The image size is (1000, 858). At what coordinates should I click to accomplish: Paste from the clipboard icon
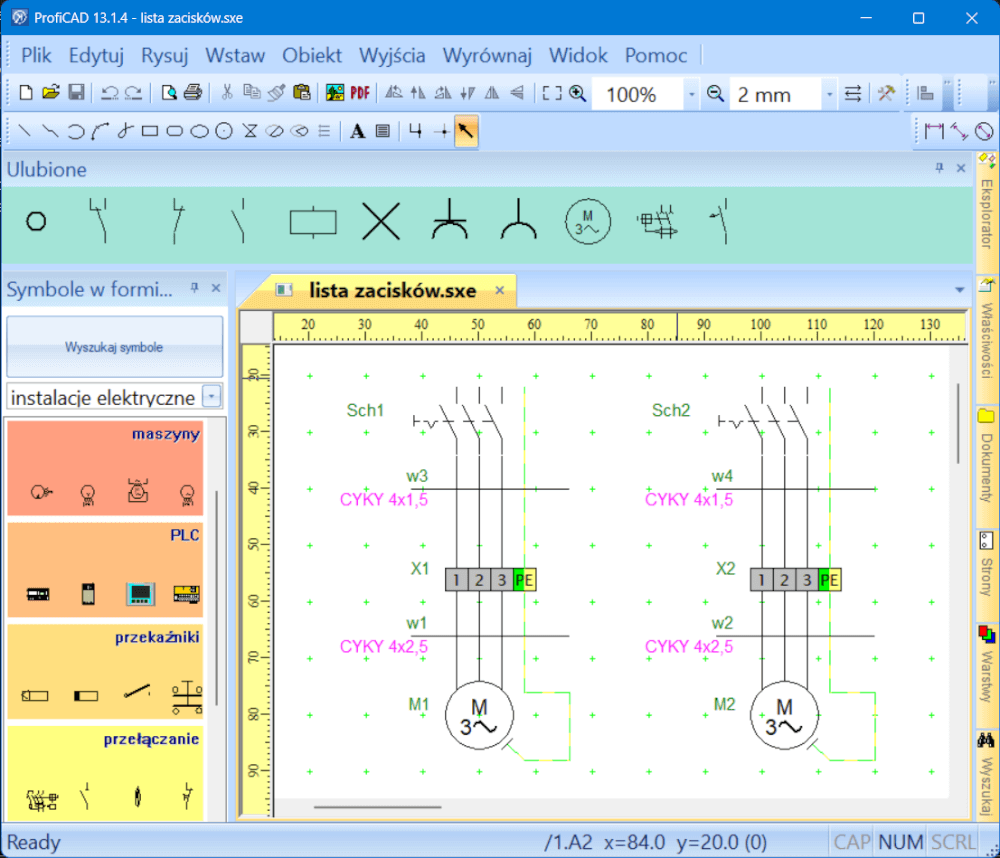(302, 93)
